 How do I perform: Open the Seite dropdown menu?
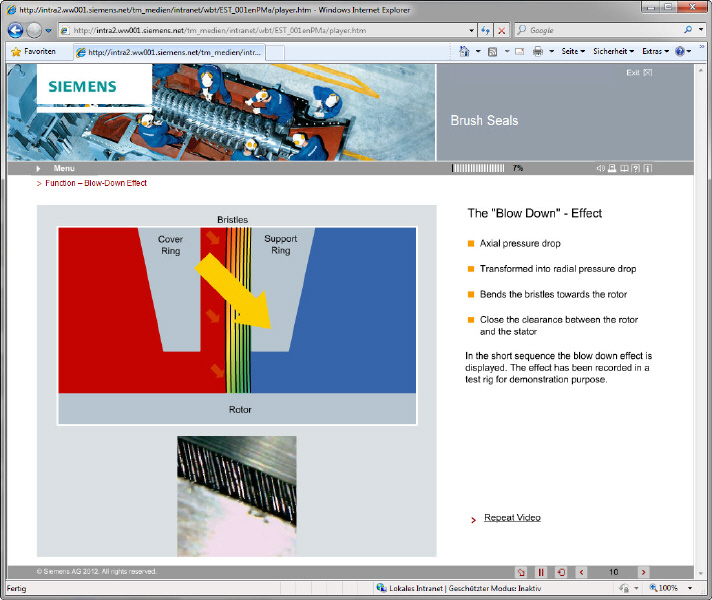point(573,51)
